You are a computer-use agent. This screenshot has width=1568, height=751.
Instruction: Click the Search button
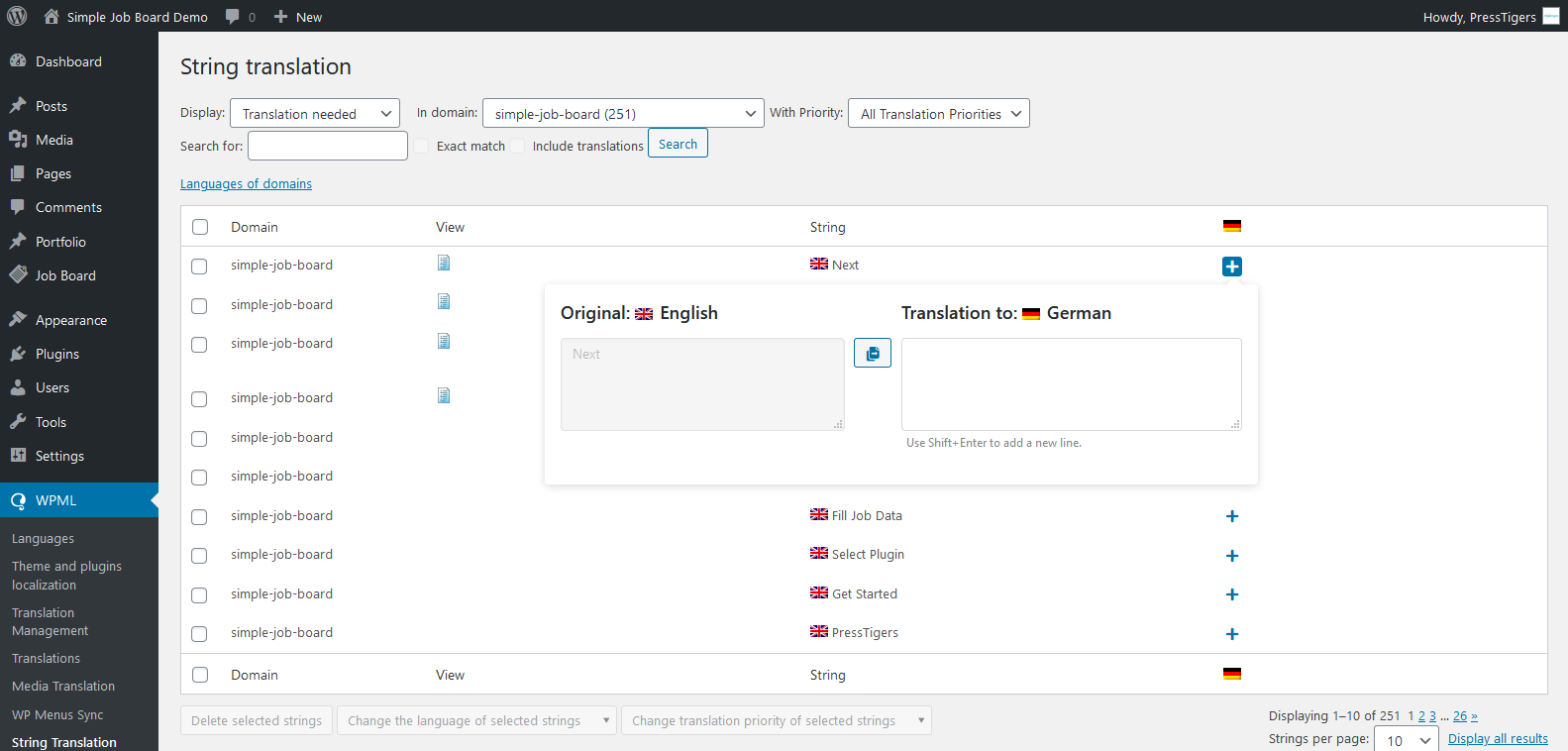point(678,144)
